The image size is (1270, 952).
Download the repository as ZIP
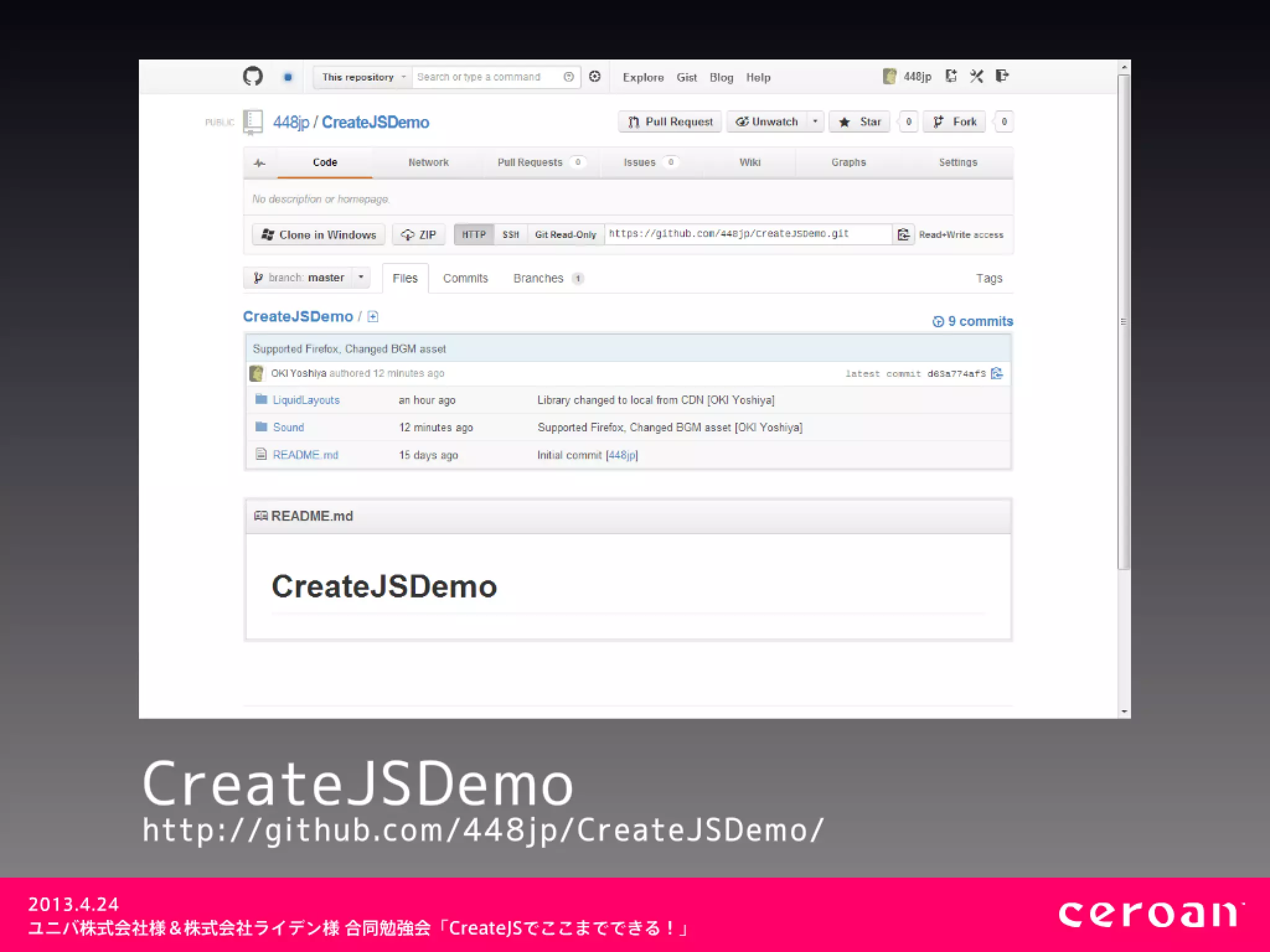click(x=419, y=235)
